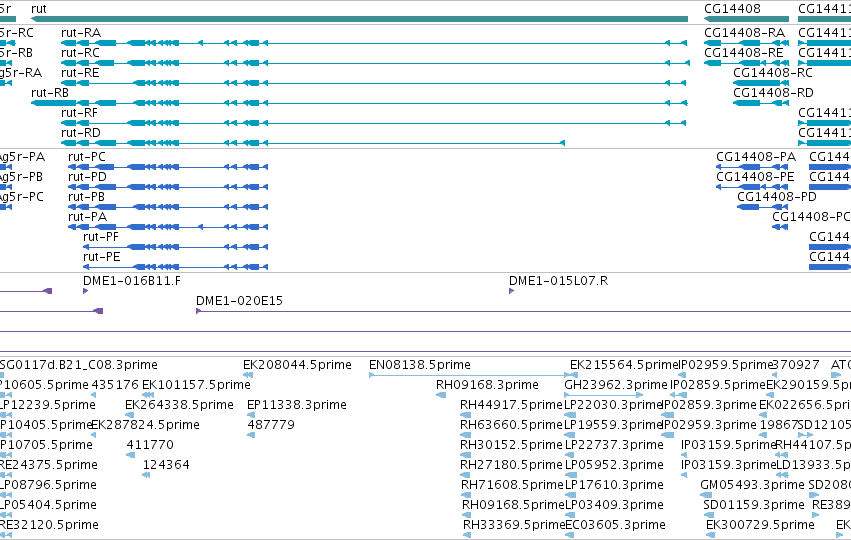The width and height of the screenshot is (851, 540).
Task: Click EST EN08138.5prime
Action: (420, 365)
